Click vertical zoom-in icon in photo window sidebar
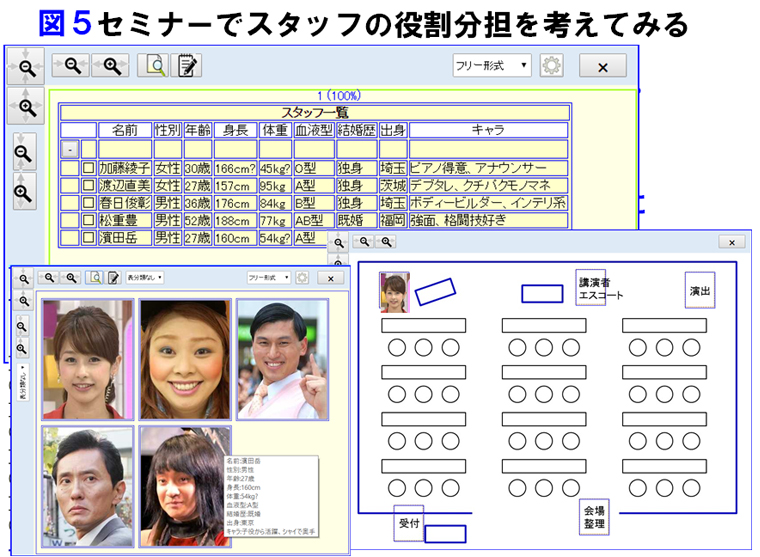This screenshot has width=760, height=557. 22,348
